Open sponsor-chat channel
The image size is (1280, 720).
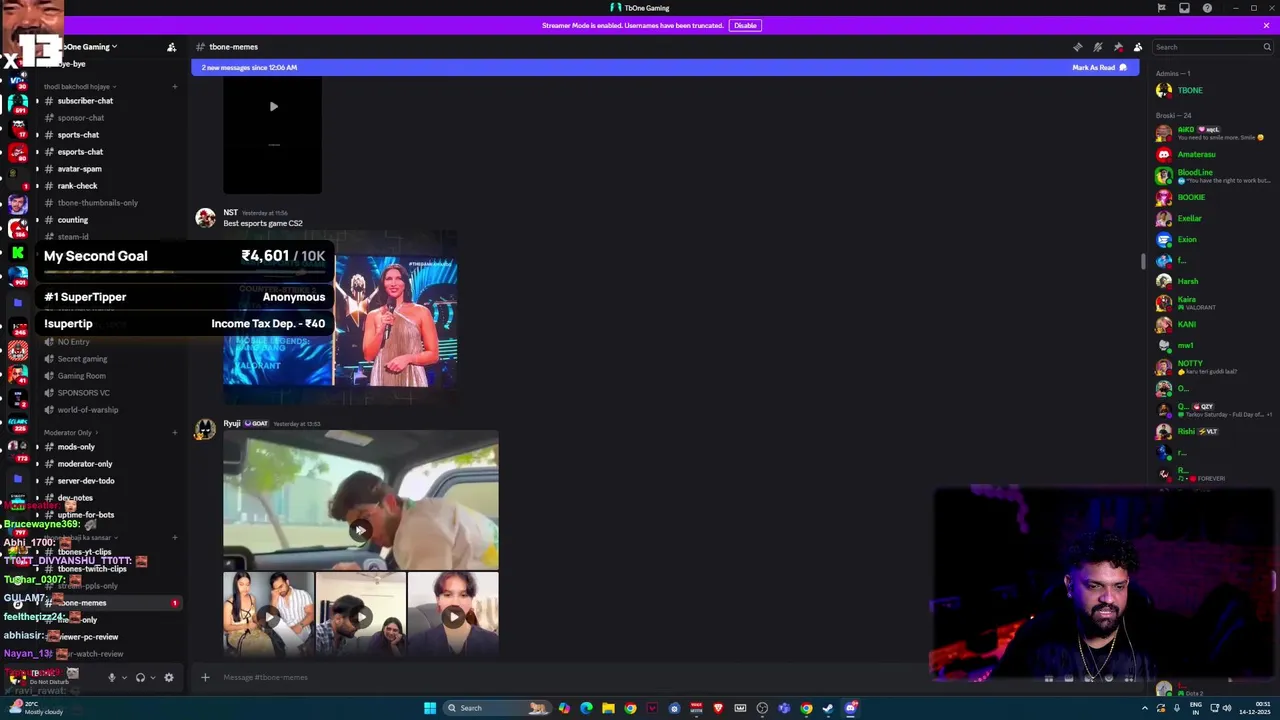click(x=80, y=118)
